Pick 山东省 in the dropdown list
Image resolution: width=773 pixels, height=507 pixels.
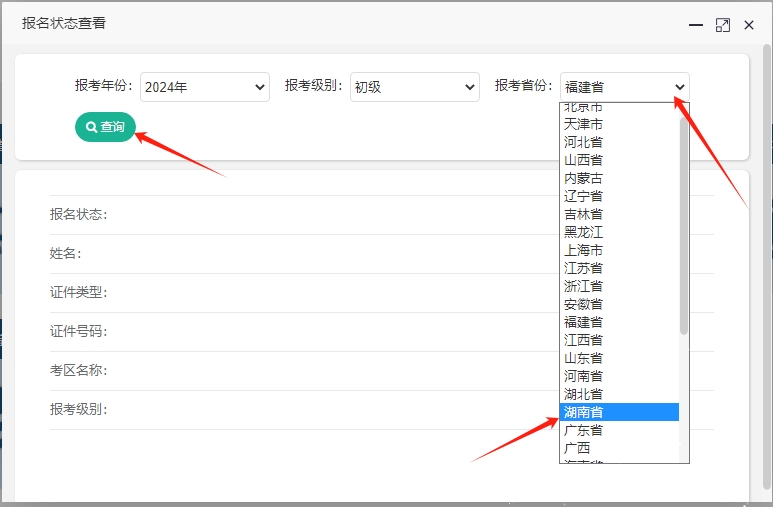point(619,358)
